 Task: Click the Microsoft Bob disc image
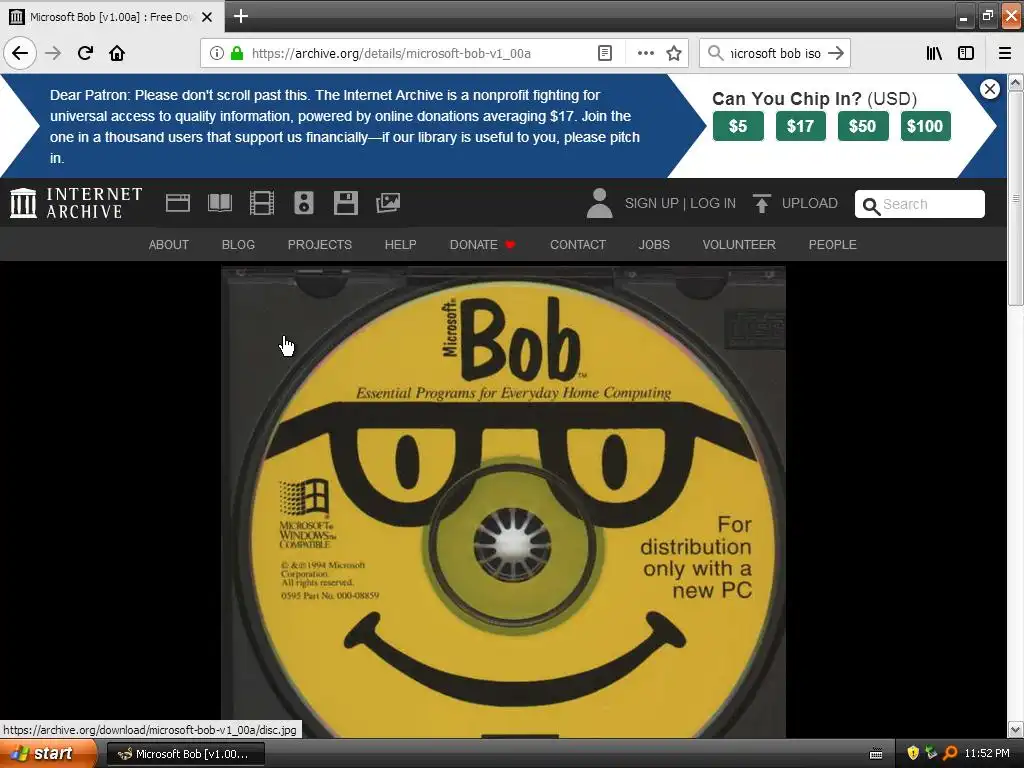click(x=504, y=502)
